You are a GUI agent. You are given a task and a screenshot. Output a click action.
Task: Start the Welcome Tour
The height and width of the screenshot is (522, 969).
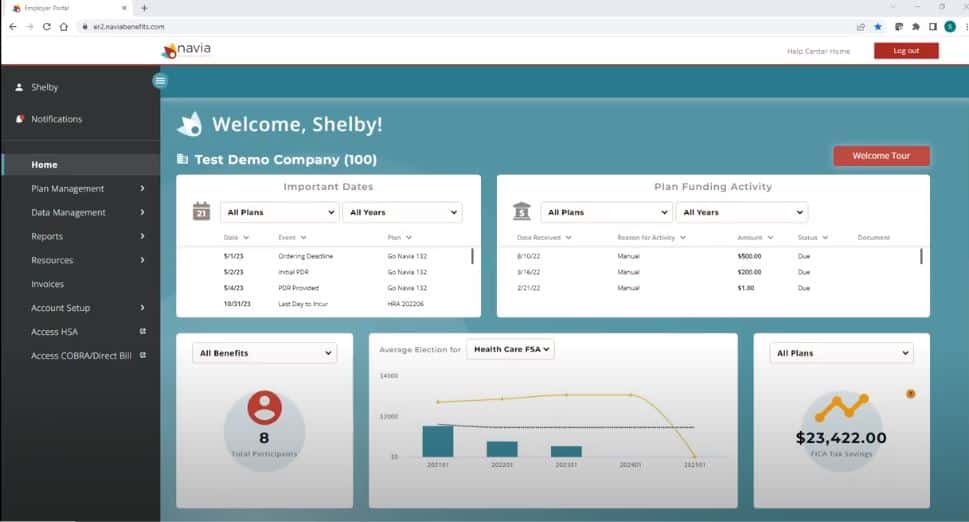click(x=881, y=156)
